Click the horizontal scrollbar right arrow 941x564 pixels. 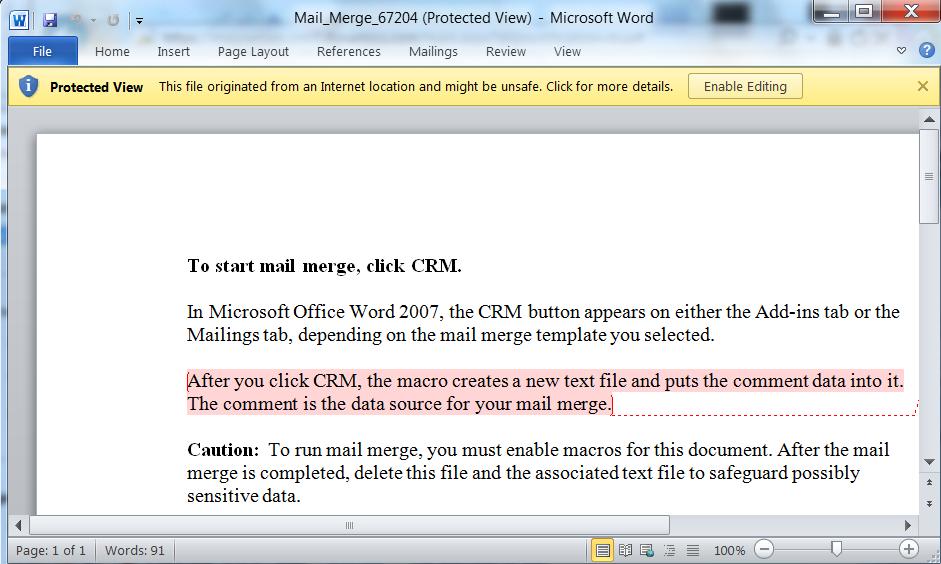pyautogui.click(x=908, y=526)
